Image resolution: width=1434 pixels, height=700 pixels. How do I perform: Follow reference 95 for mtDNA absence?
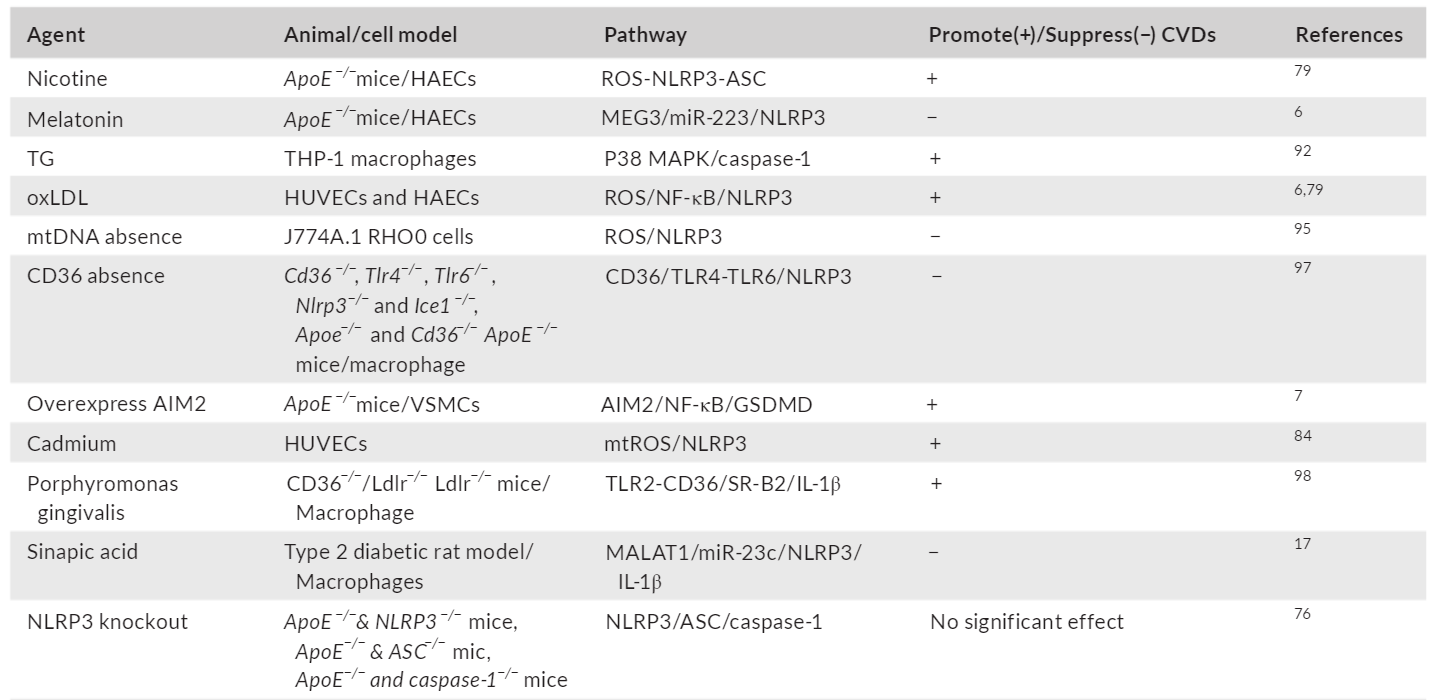coord(1302,229)
